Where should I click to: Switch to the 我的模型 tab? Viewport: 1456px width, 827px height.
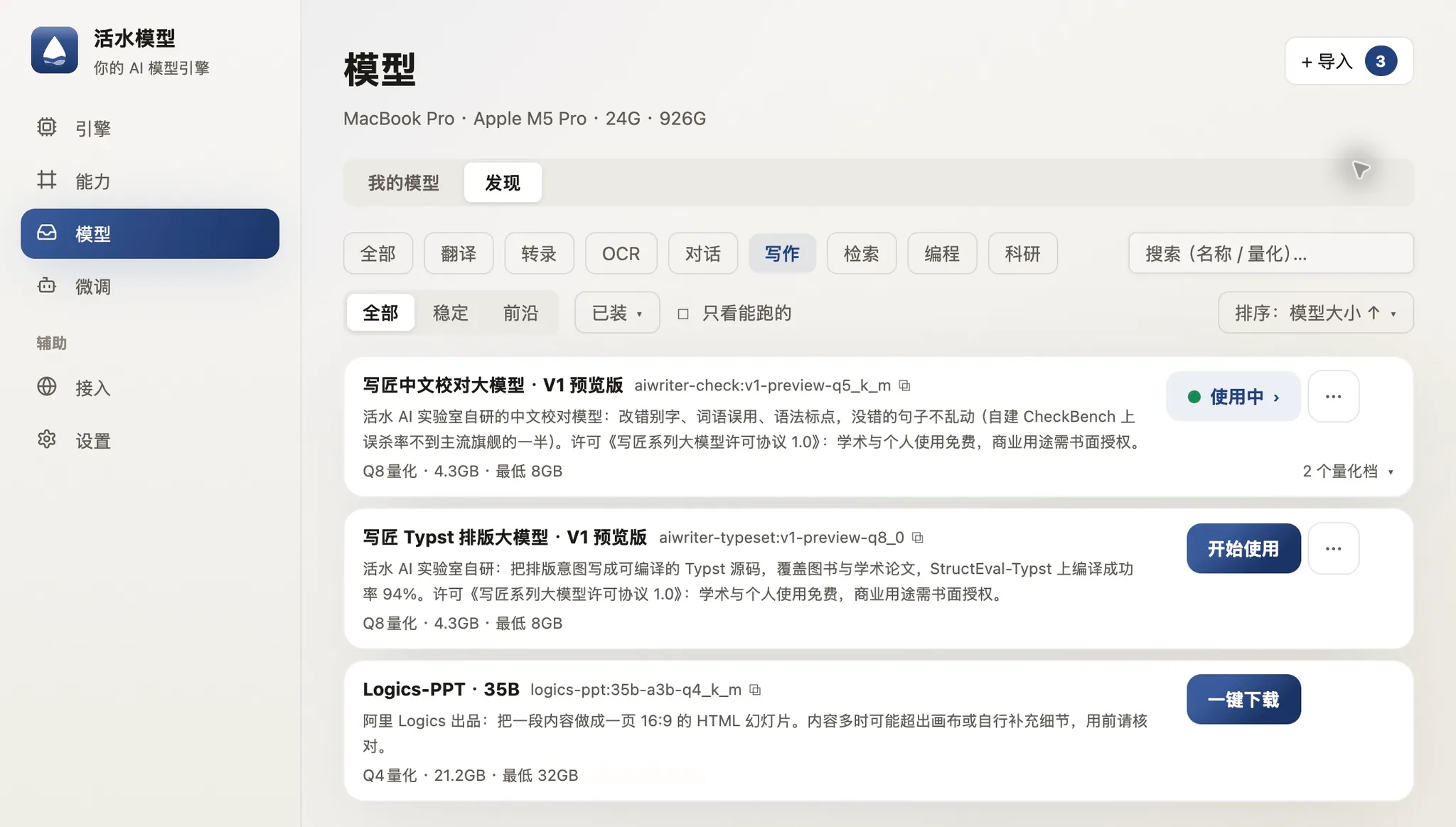(404, 183)
